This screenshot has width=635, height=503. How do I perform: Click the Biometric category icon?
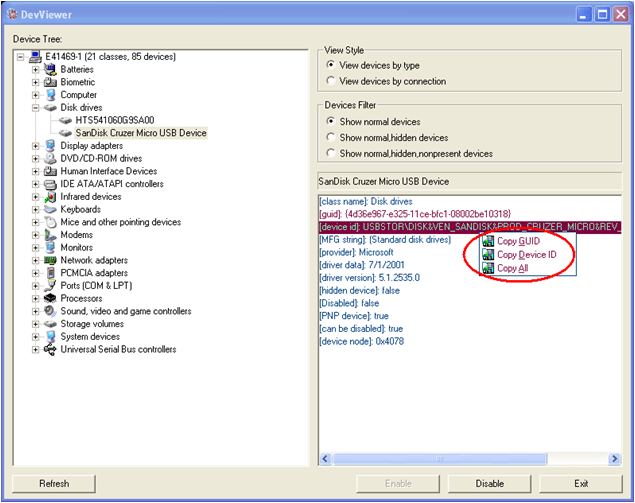click(50, 82)
